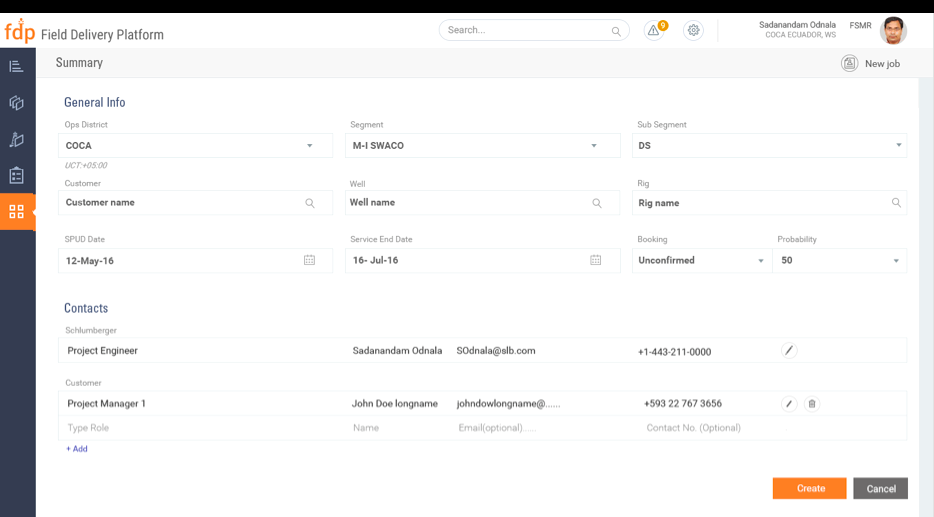This screenshot has height=517, width=934.
Task: Expand the Segment M-I SWACO dropdown
Action: (594, 146)
